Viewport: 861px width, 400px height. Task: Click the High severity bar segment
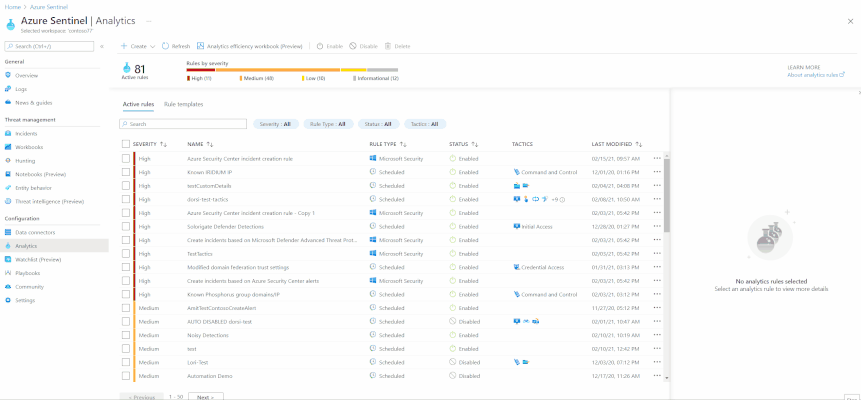coord(201,70)
